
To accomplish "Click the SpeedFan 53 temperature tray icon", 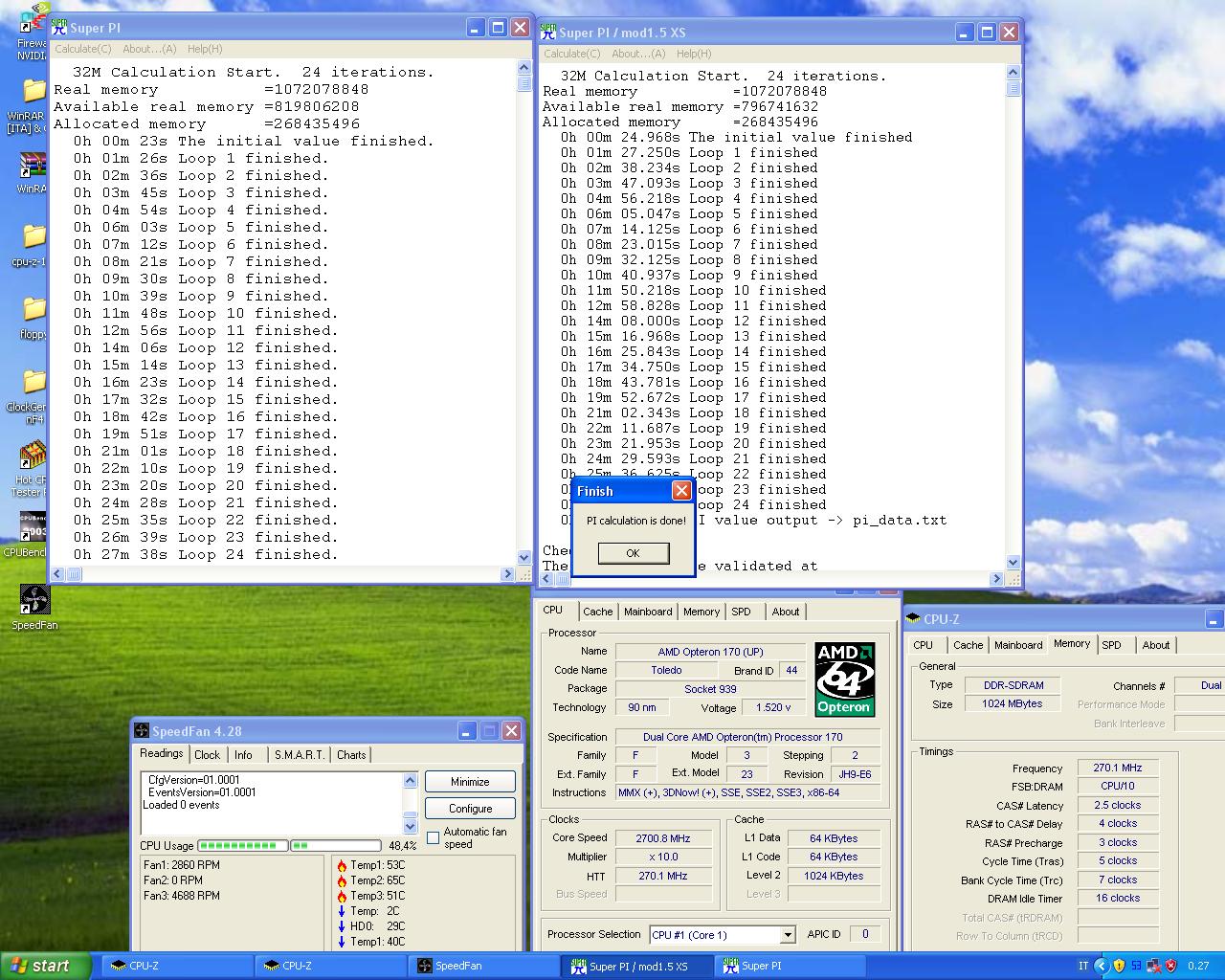I will (1136, 966).
